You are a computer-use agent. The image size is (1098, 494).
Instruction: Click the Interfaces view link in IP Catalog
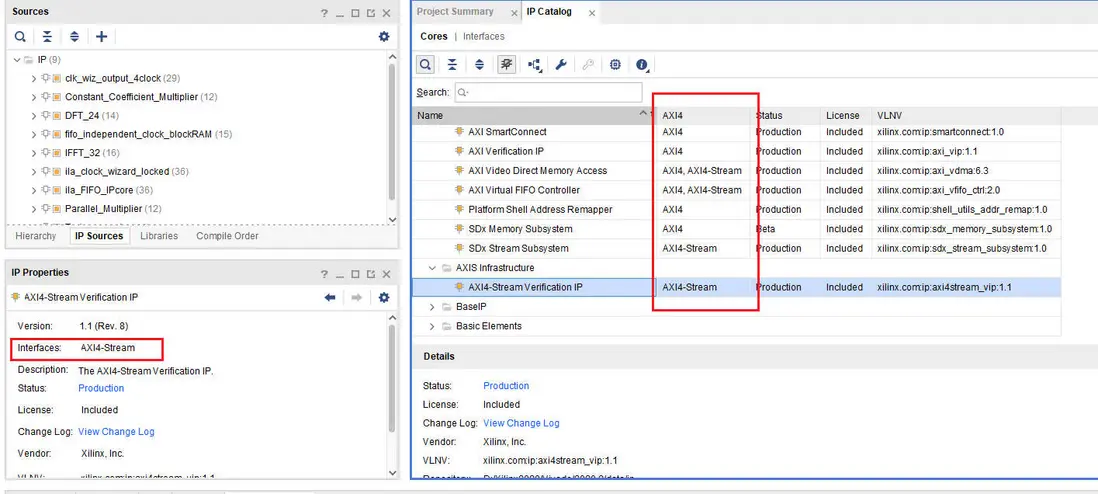[x=483, y=37]
